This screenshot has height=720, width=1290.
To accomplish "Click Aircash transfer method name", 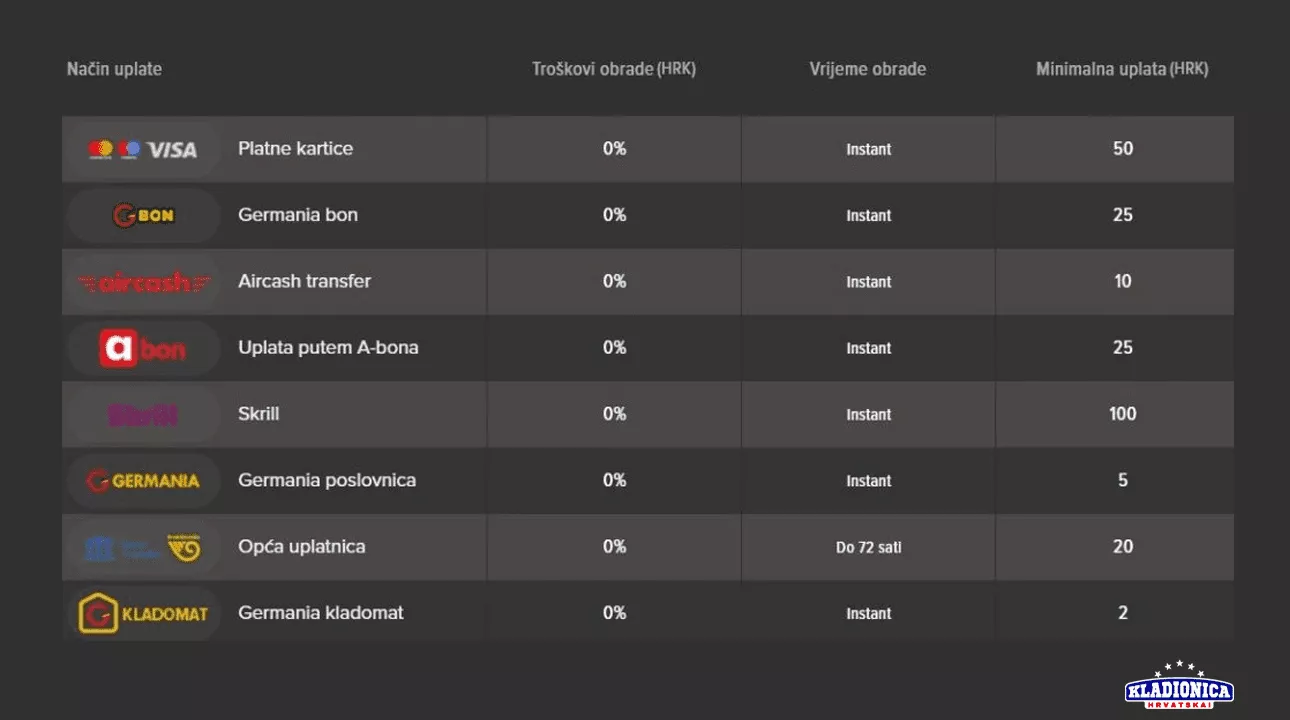I will 304,281.
